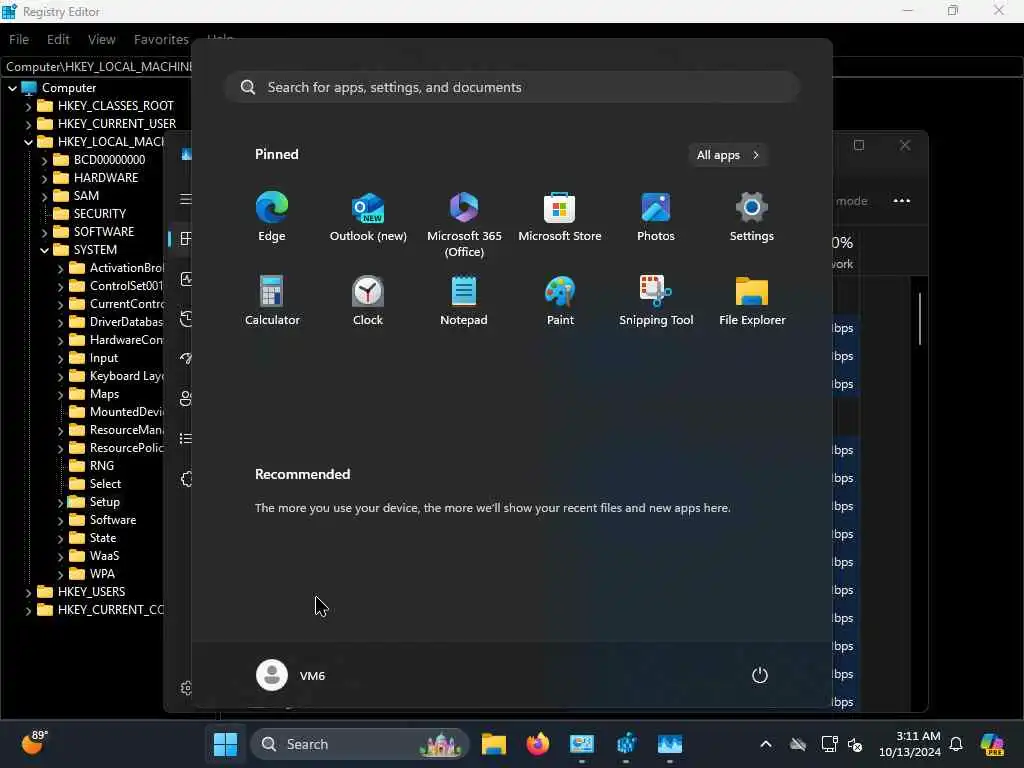Expand the ControlSet001 key

(60, 286)
